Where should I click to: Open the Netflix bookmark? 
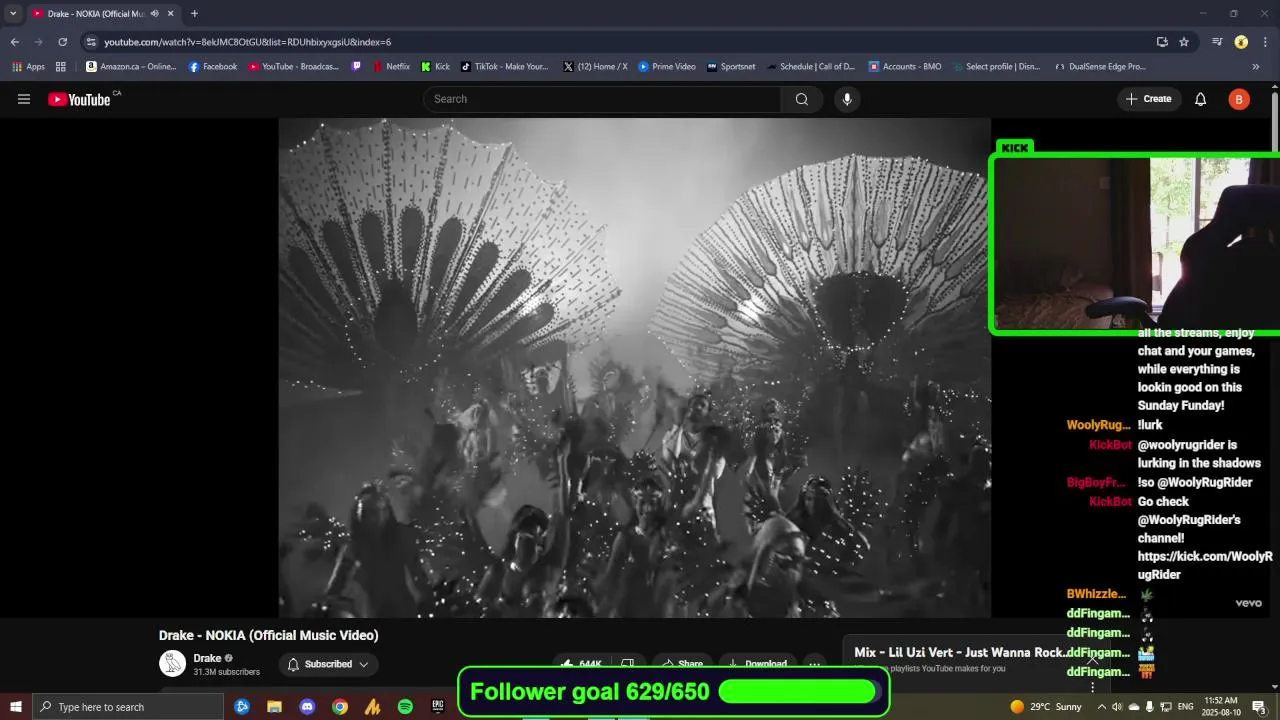391,67
